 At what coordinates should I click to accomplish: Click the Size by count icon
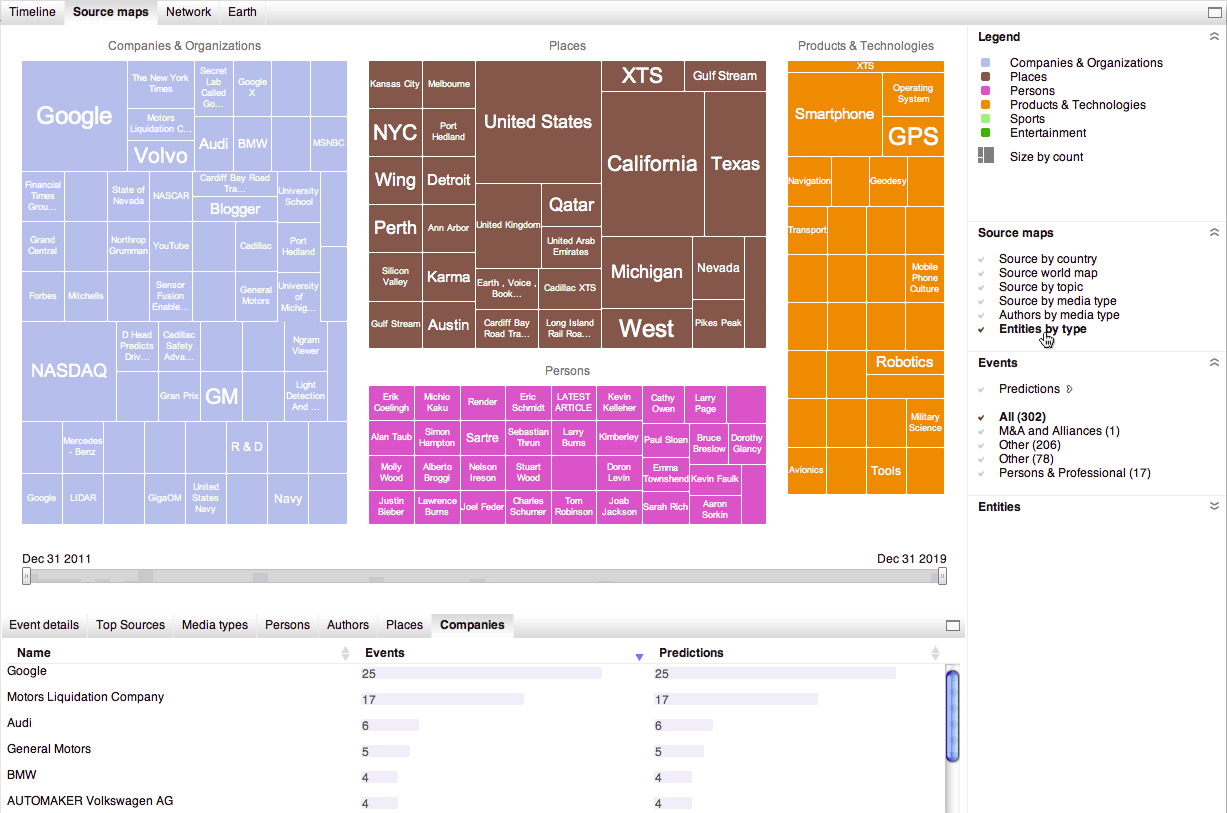click(x=986, y=155)
